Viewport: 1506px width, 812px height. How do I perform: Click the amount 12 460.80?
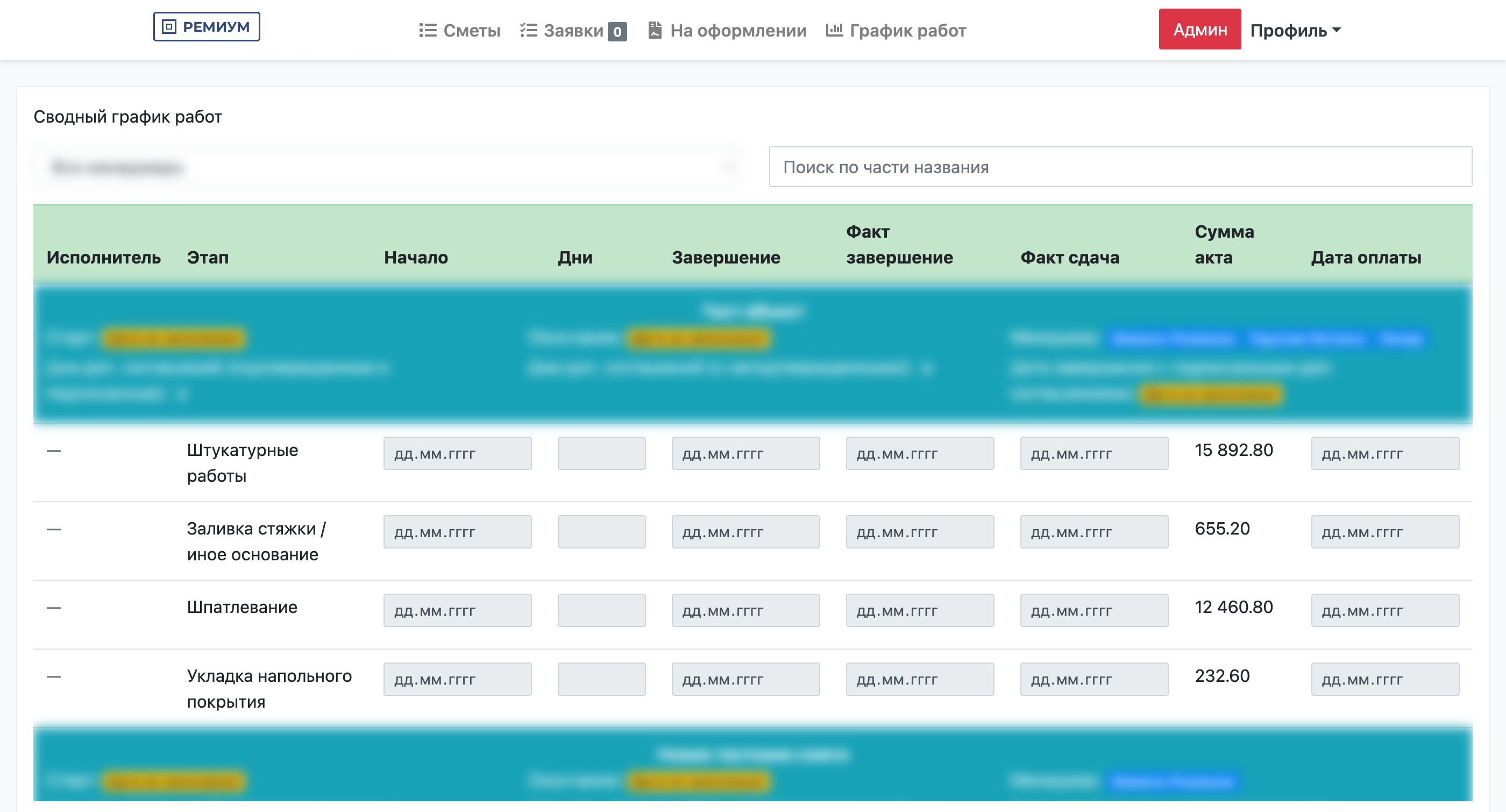click(x=1233, y=607)
